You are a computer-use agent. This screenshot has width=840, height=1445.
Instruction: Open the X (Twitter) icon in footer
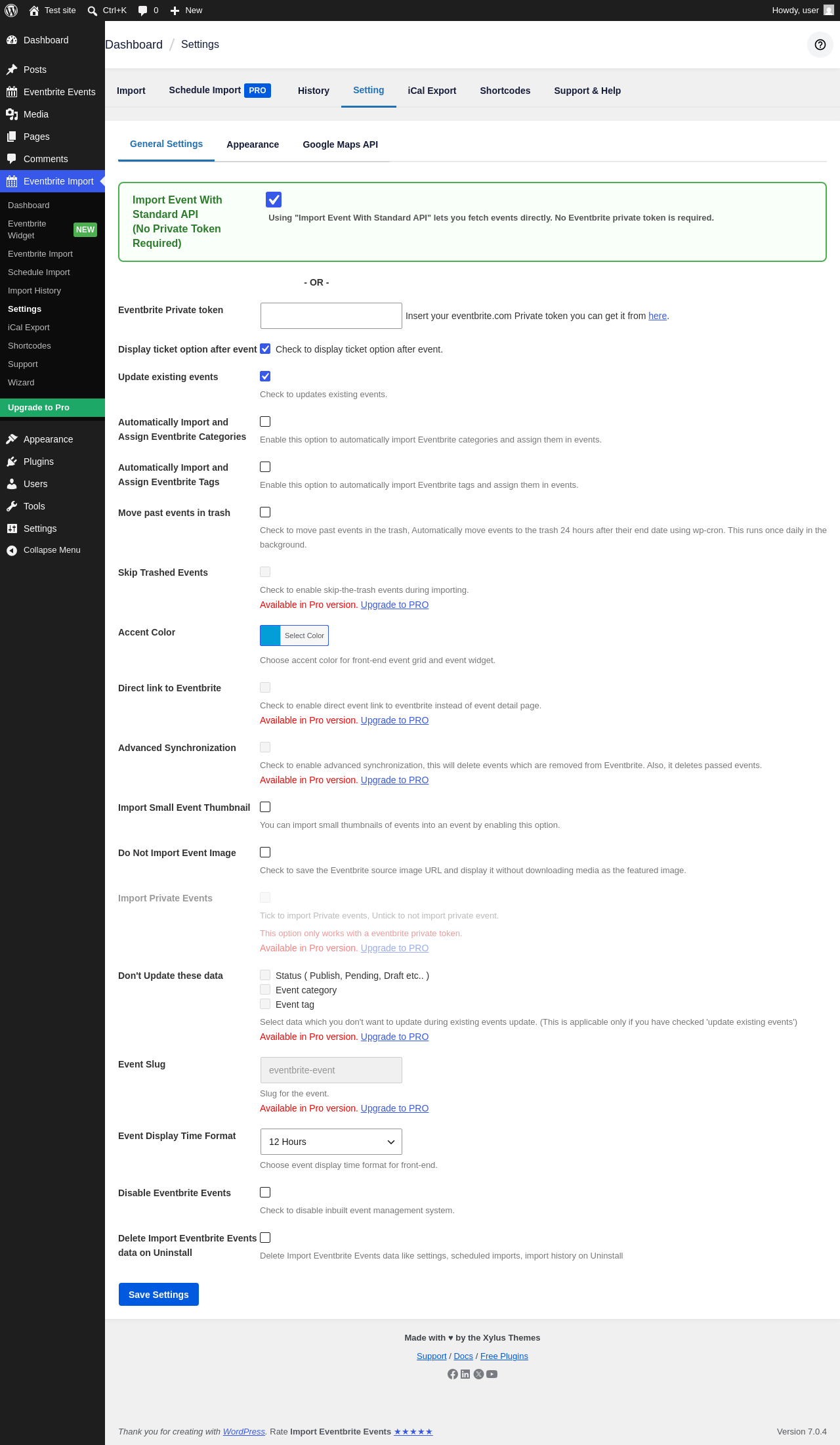478,1374
